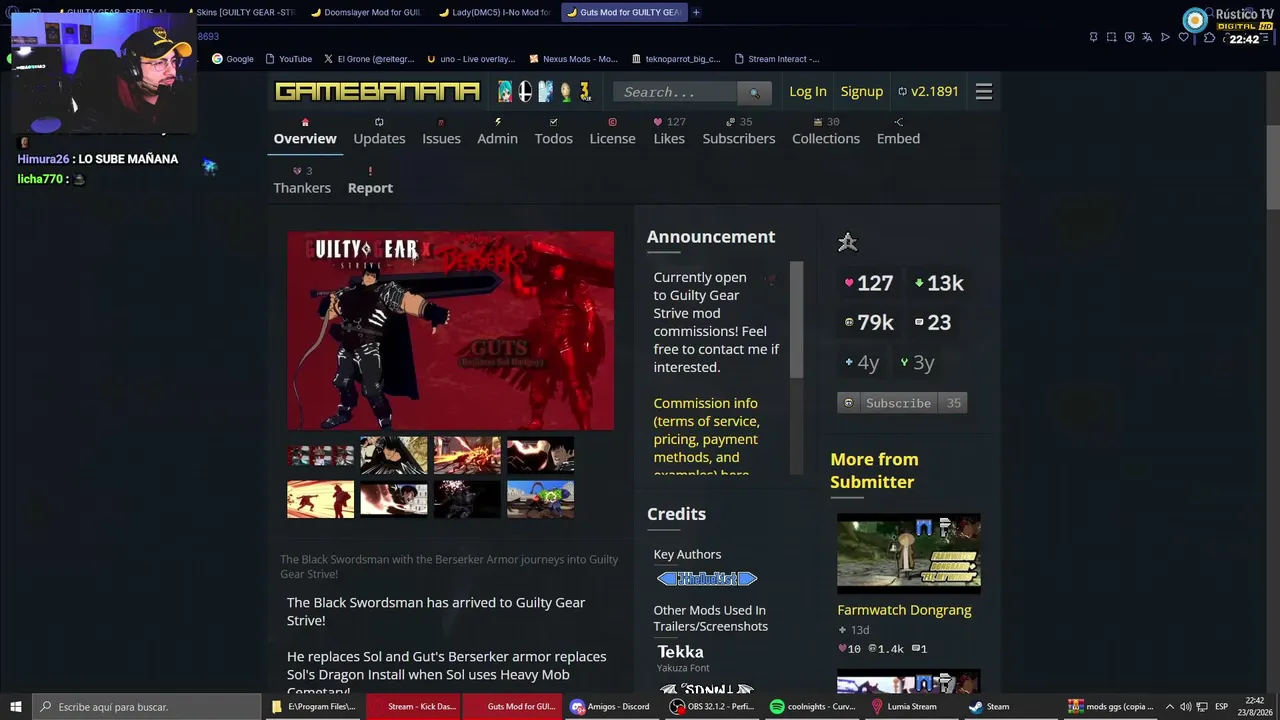This screenshot has width=1280, height=720.
Task: Select the blue-sky green-character screenshot thumbnail
Action: point(540,499)
